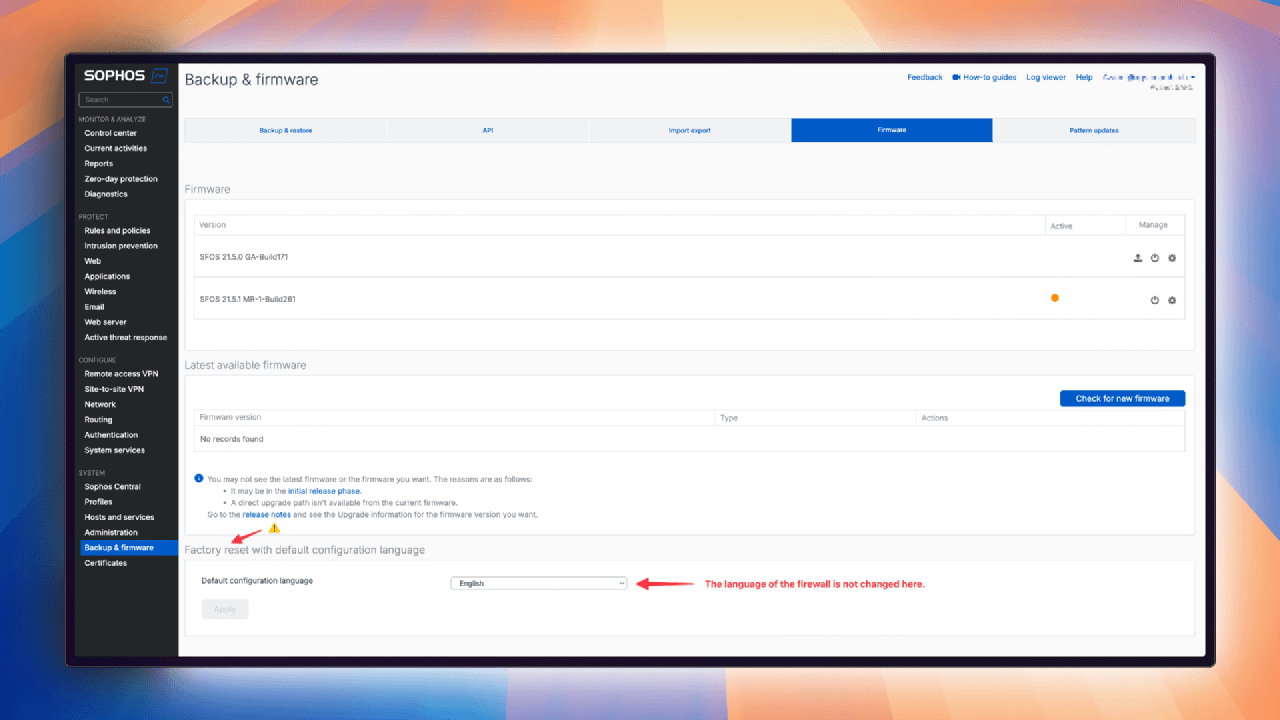
Task: Click the Actions column header
Action: click(x=935, y=418)
